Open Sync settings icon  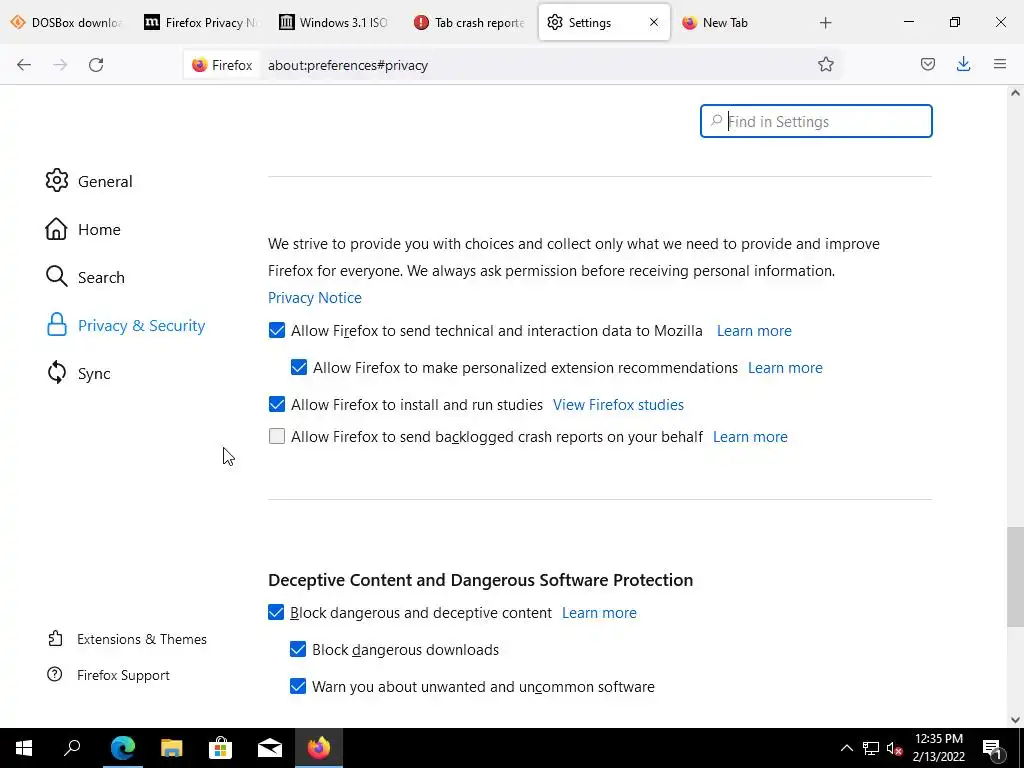(57, 373)
